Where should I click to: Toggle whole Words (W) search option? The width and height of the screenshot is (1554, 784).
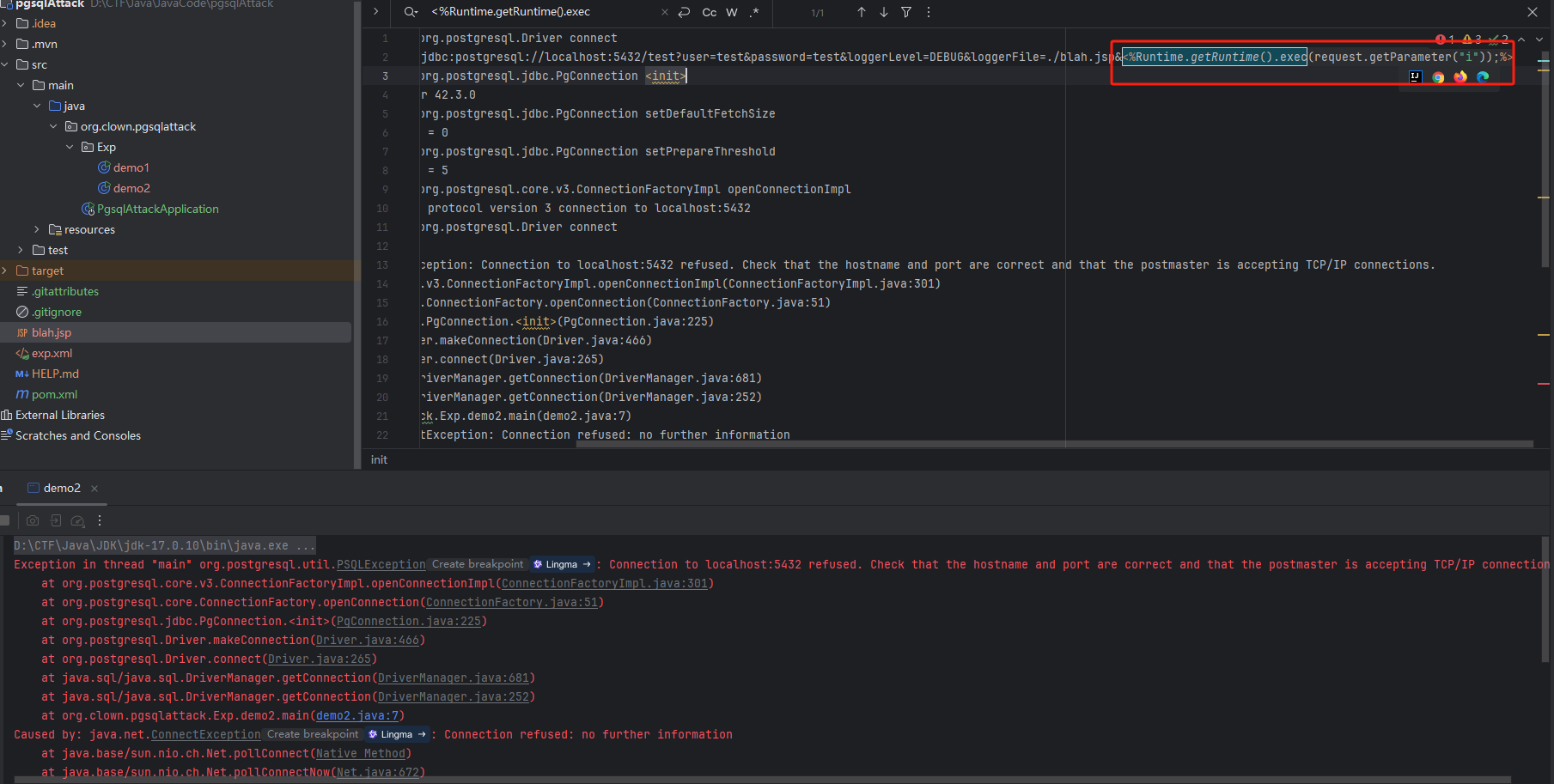[x=732, y=12]
